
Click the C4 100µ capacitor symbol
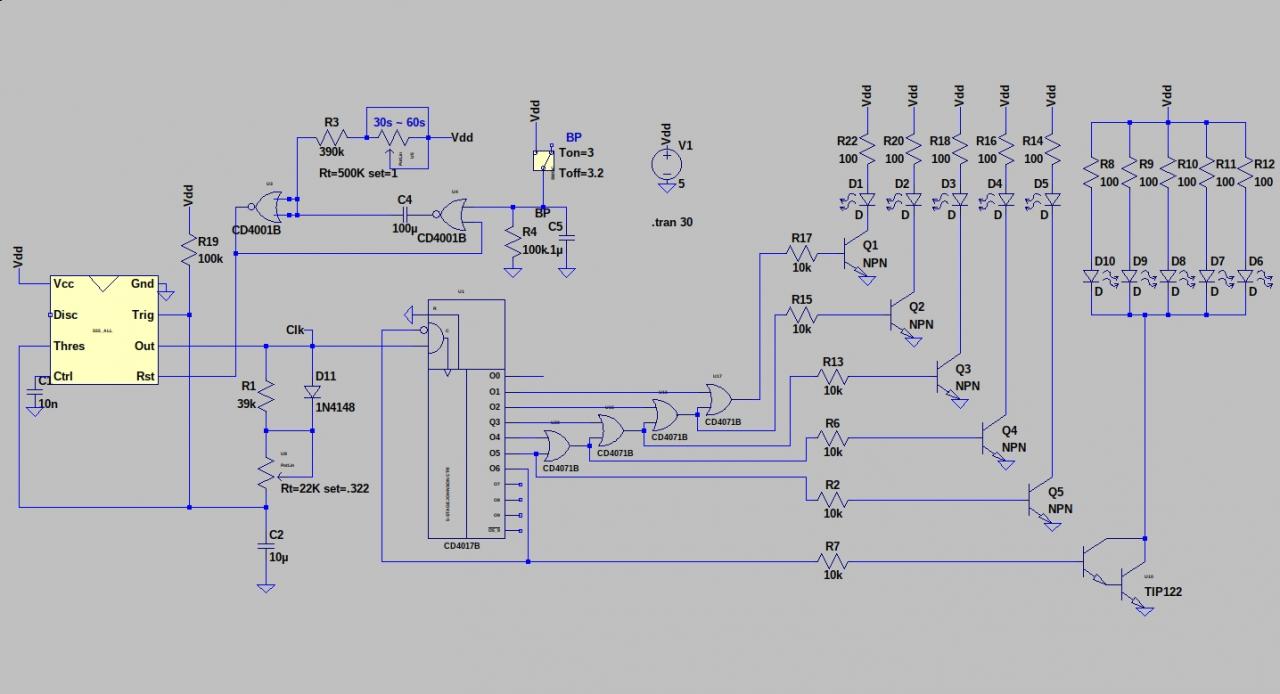405,214
